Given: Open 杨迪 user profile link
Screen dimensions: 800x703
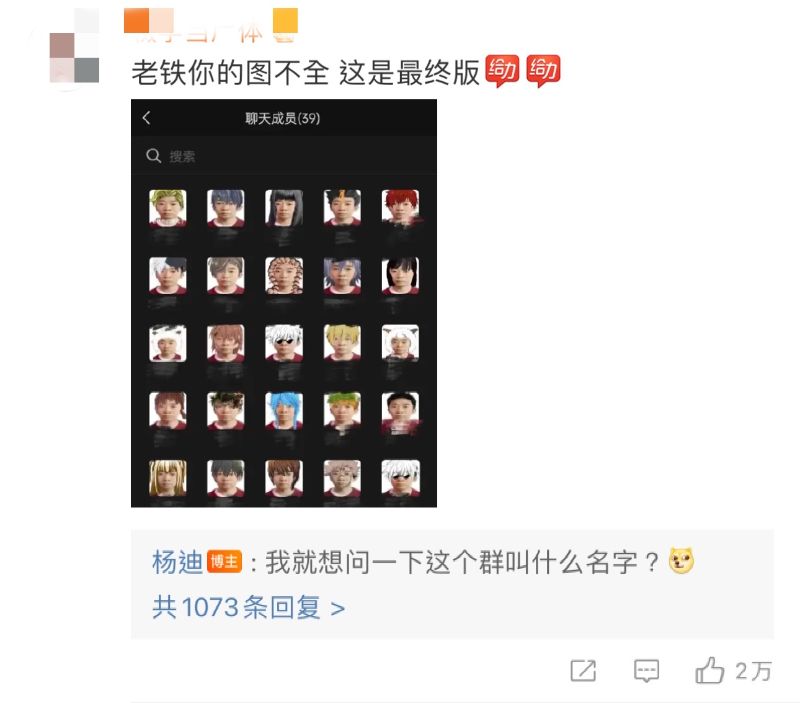Looking at the screenshot, I should click(x=178, y=562).
